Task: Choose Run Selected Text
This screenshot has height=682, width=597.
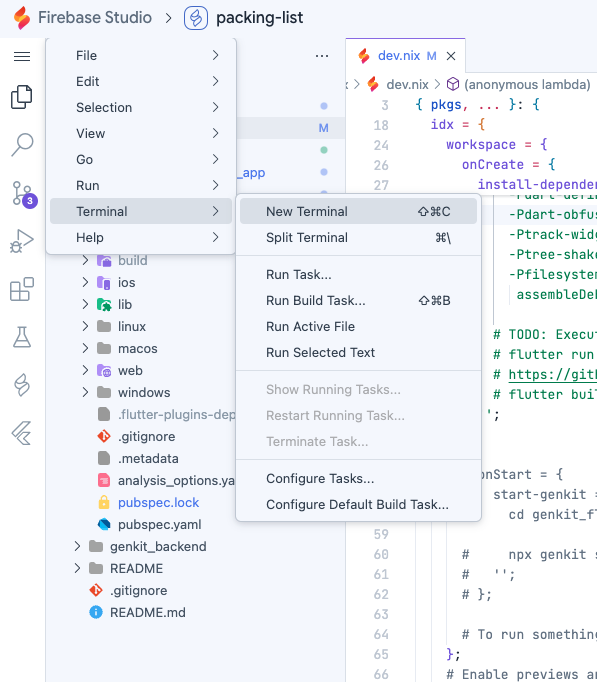Action: tap(358, 353)
